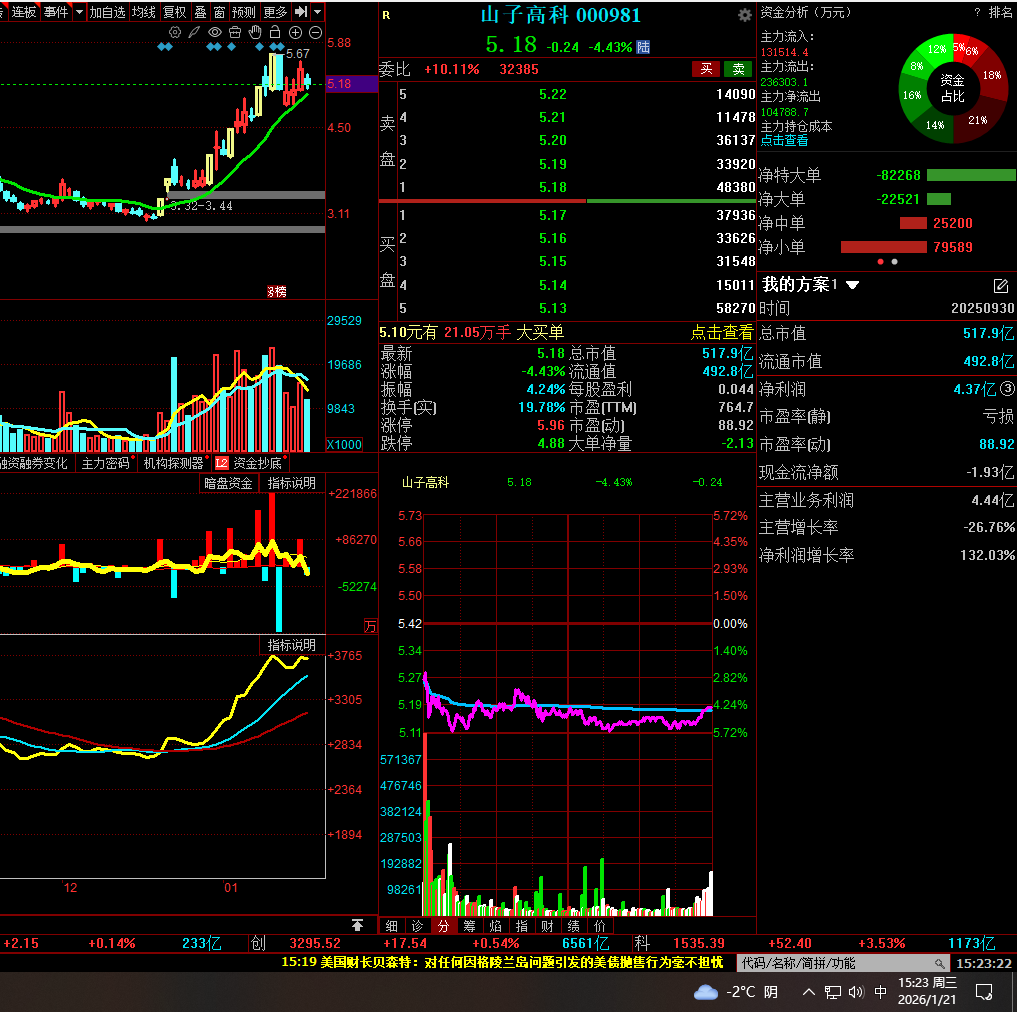Image resolution: width=1017 pixels, height=1012 pixels.
Task: Expand 我的方案1 dropdown arrow
Action: click(x=852, y=285)
